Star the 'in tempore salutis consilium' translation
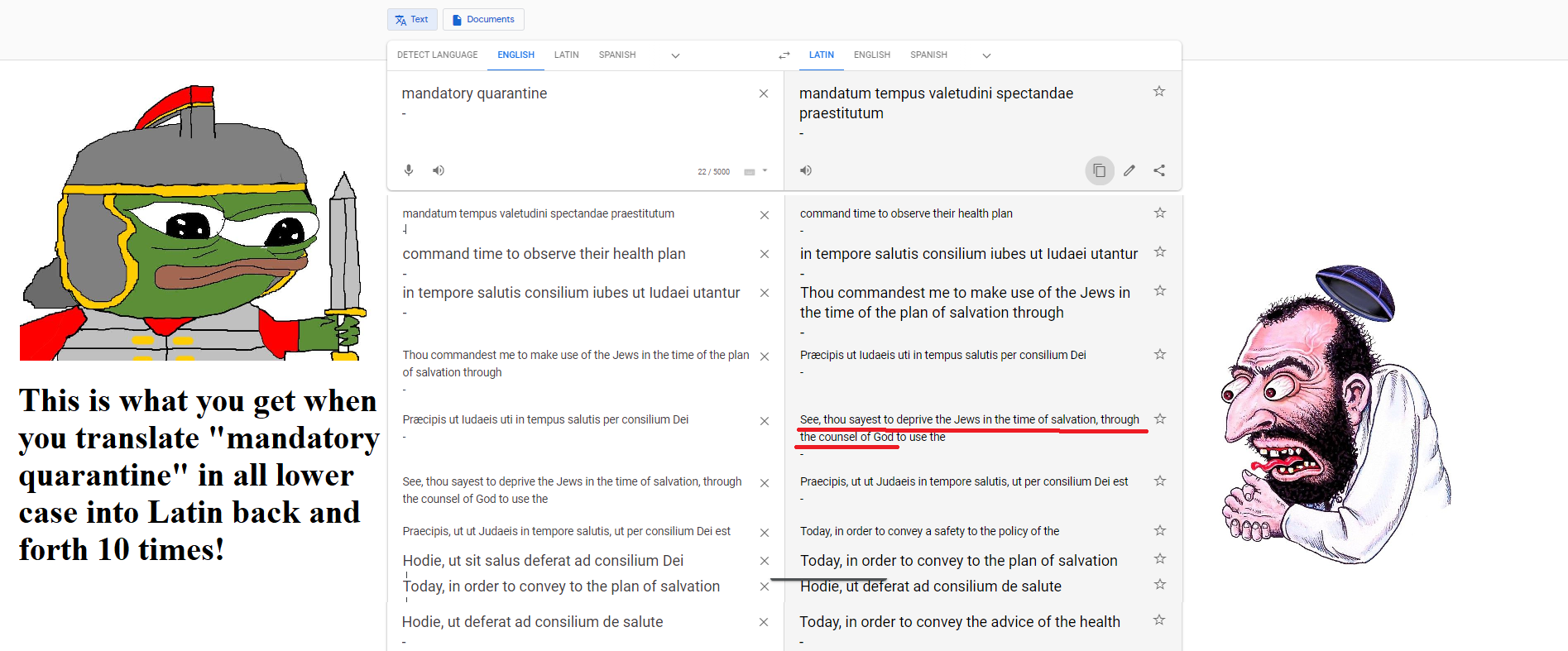Image resolution: width=1568 pixels, height=651 pixels. [x=1160, y=251]
